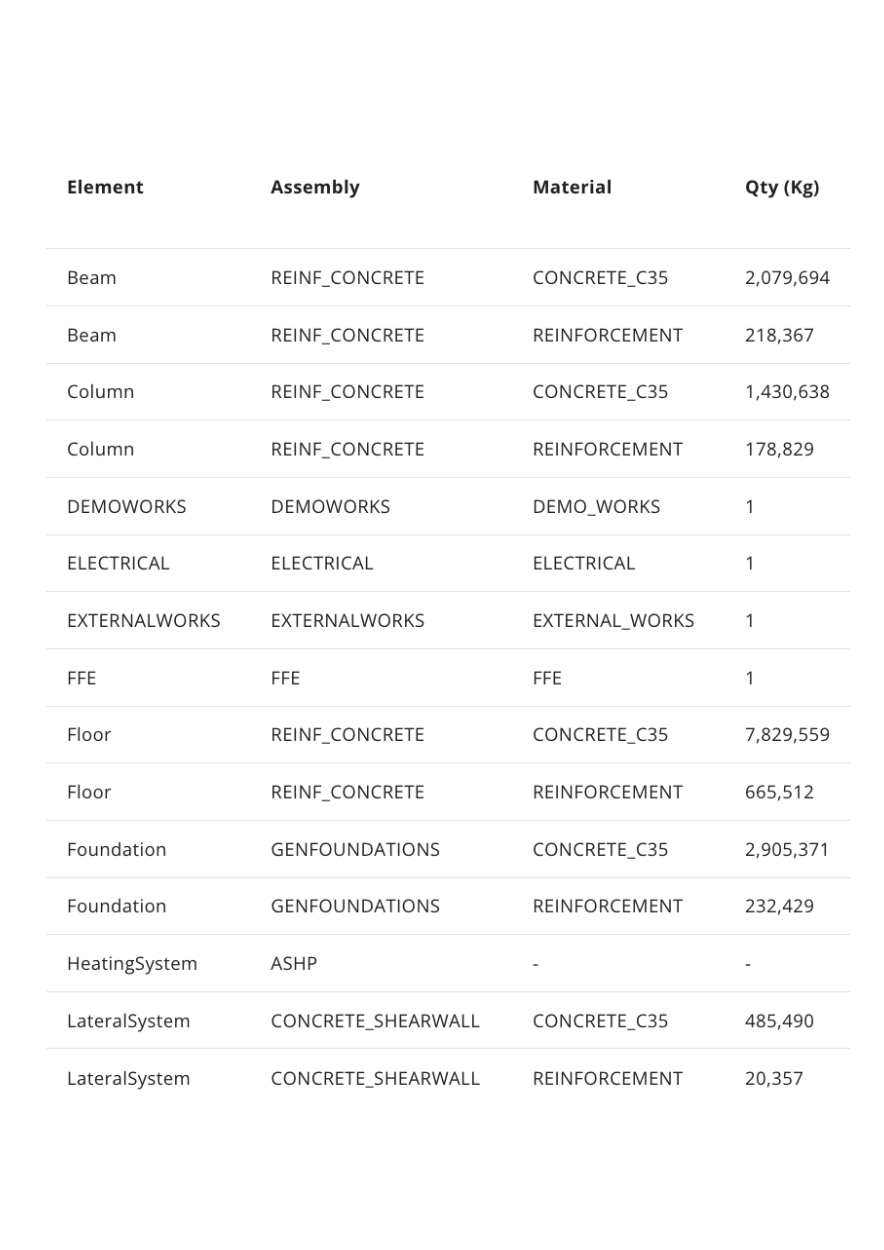Image resolution: width=884 pixels, height=1250 pixels.
Task: Click the LateralSystem quantity 20,357 cell
Action: click(x=774, y=1078)
